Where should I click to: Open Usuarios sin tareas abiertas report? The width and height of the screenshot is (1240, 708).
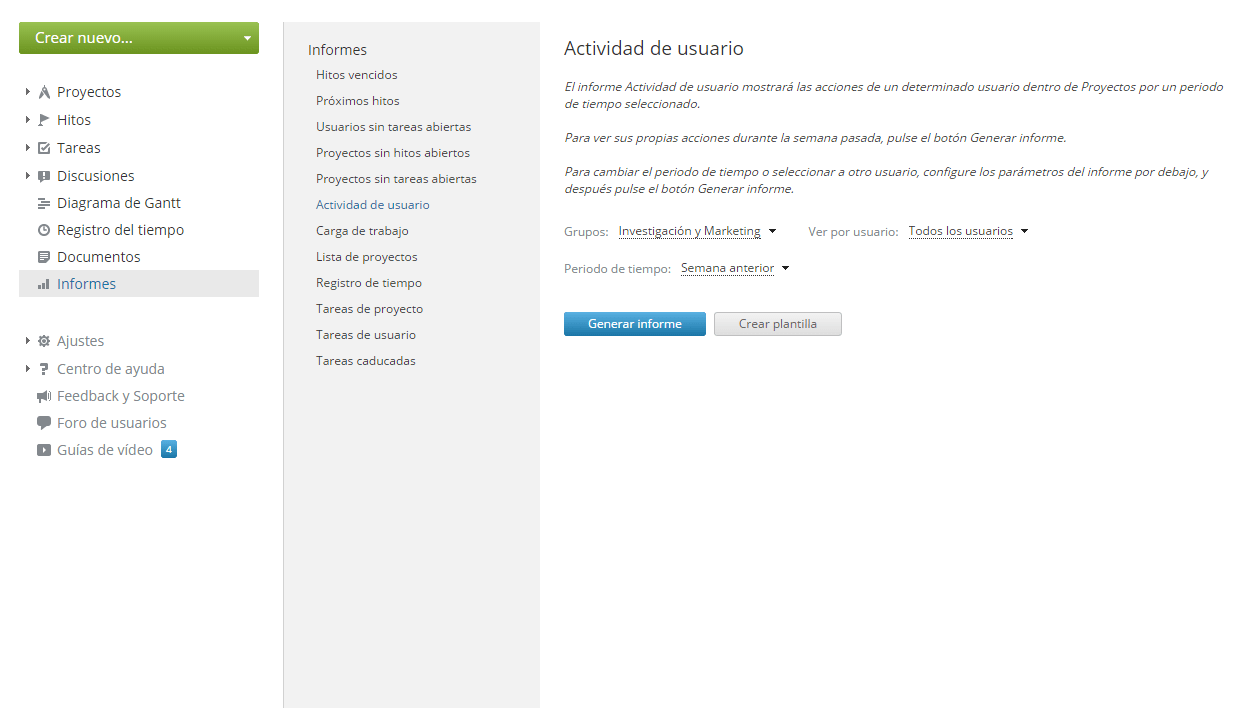point(394,127)
